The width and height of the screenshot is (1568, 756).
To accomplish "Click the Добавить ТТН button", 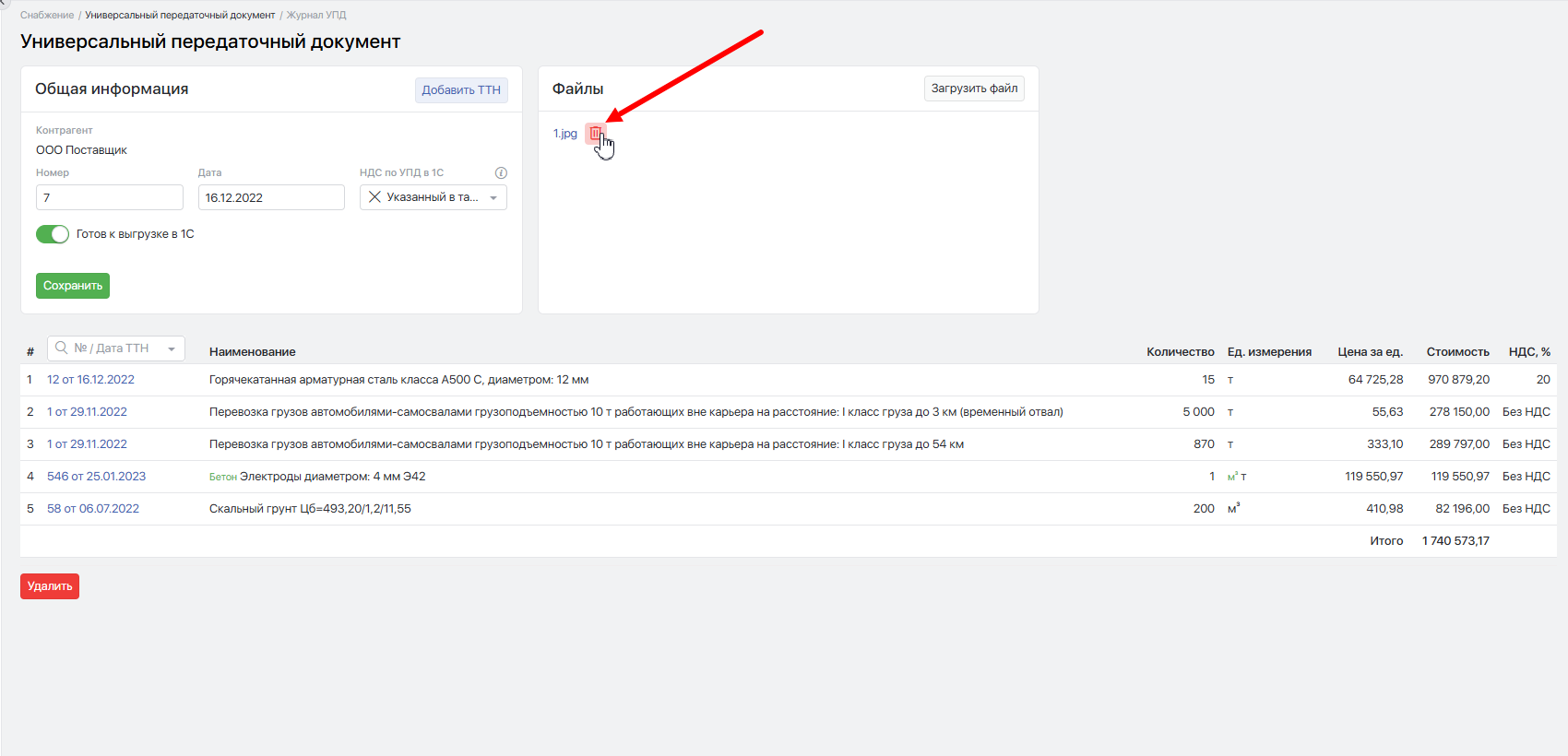I will [461, 89].
